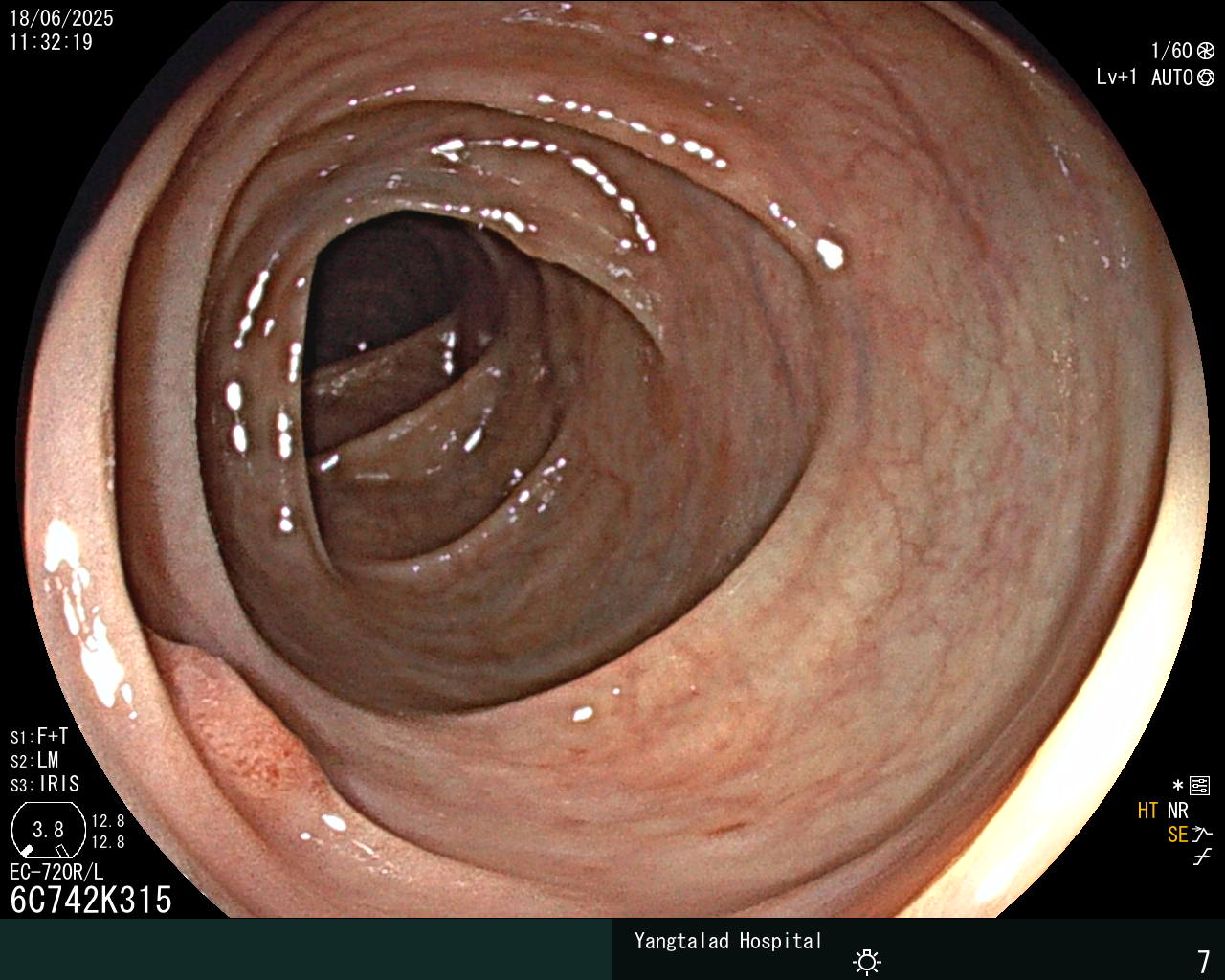The image size is (1225, 980).
Task: Click the yellow HT indicator
Action: 1147,812
